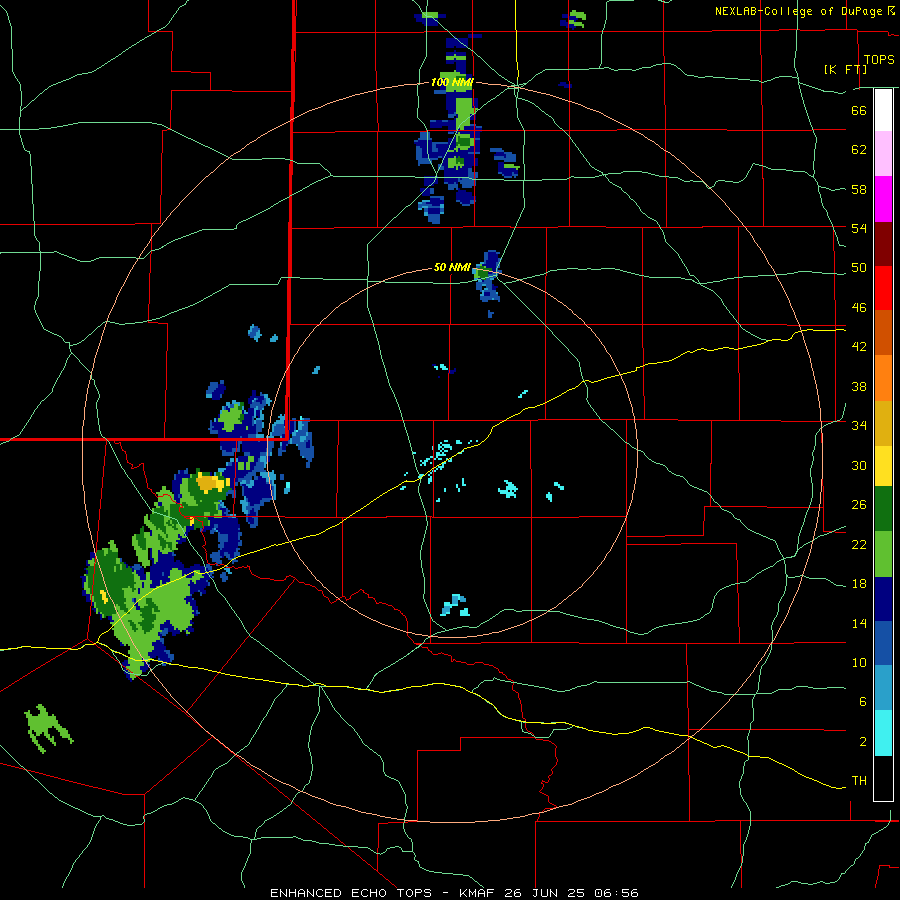Select the dark red maroon legend swatch
The width and height of the screenshot is (900, 900).
883,244
